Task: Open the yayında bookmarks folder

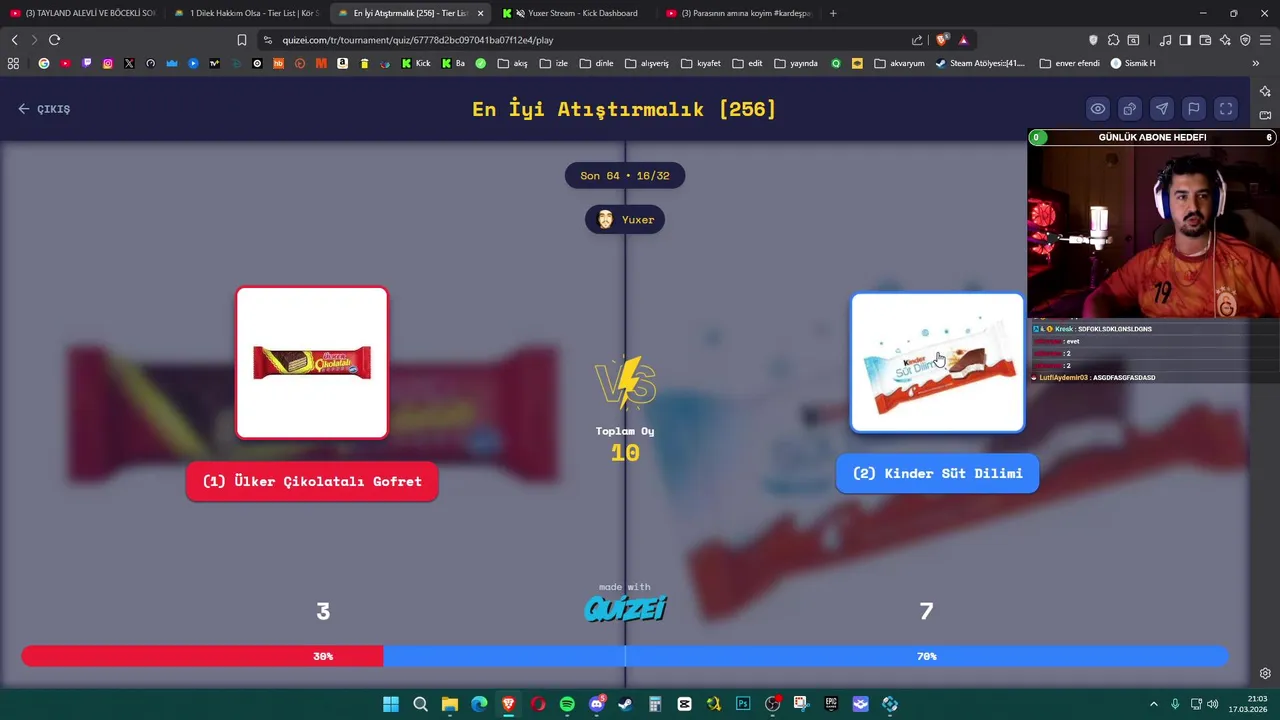Action: coord(795,63)
